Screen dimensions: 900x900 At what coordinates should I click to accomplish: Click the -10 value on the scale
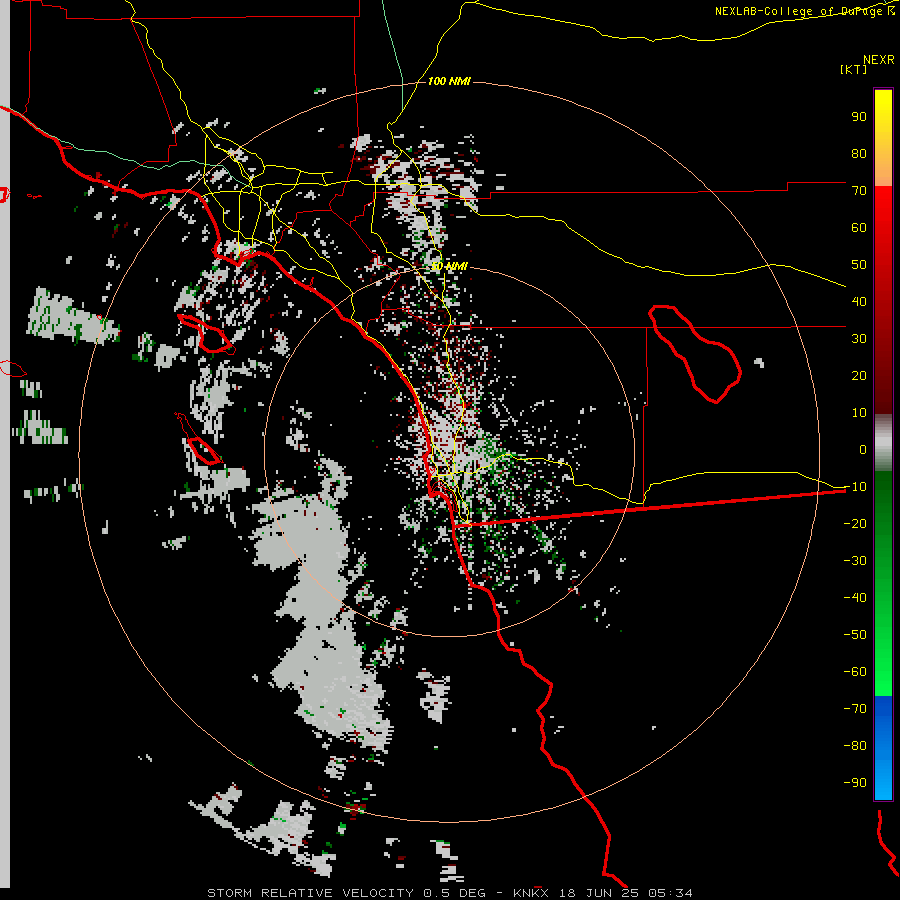tap(855, 487)
